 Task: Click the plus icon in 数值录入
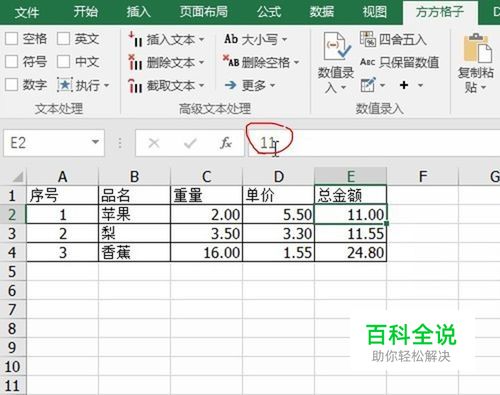coord(404,85)
